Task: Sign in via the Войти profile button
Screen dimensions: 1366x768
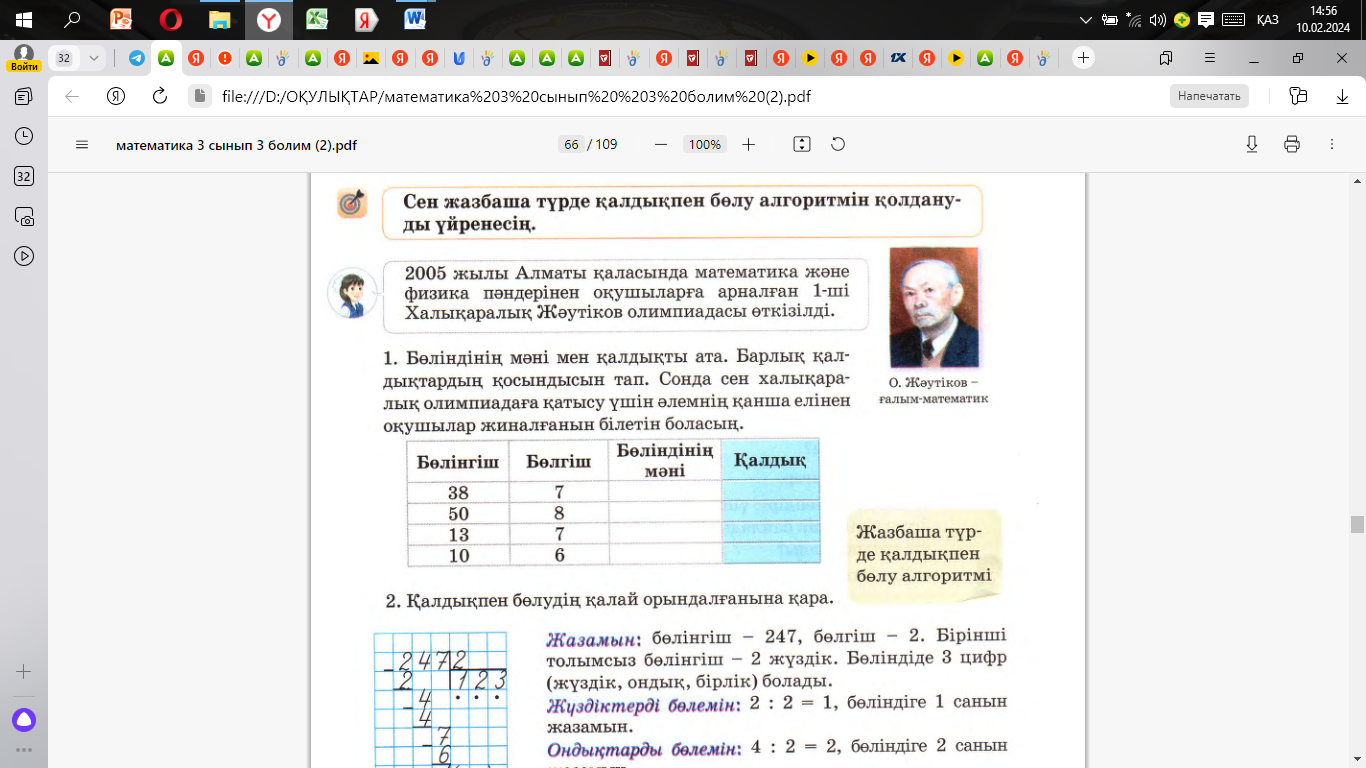Action: pos(24,58)
